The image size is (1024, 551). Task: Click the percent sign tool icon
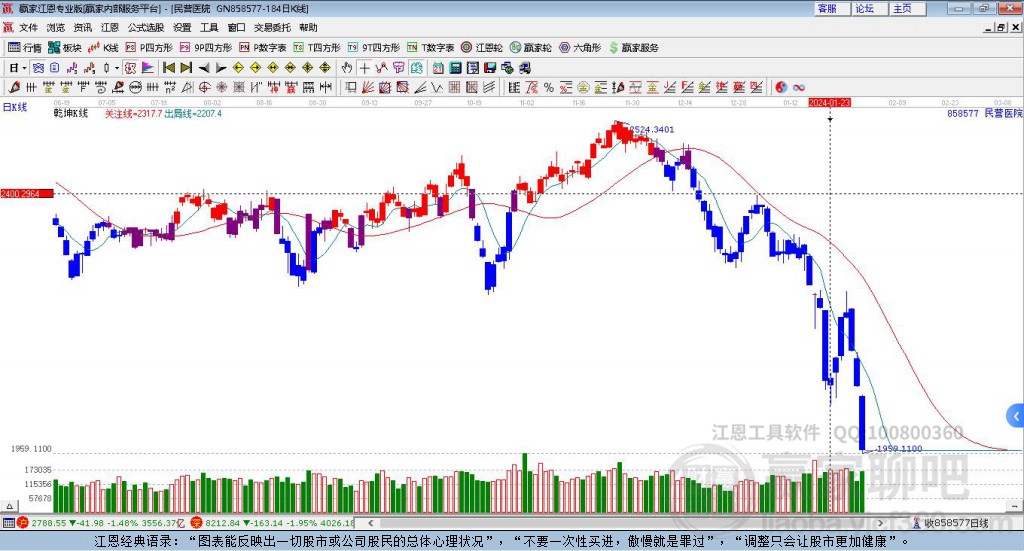[x=549, y=87]
